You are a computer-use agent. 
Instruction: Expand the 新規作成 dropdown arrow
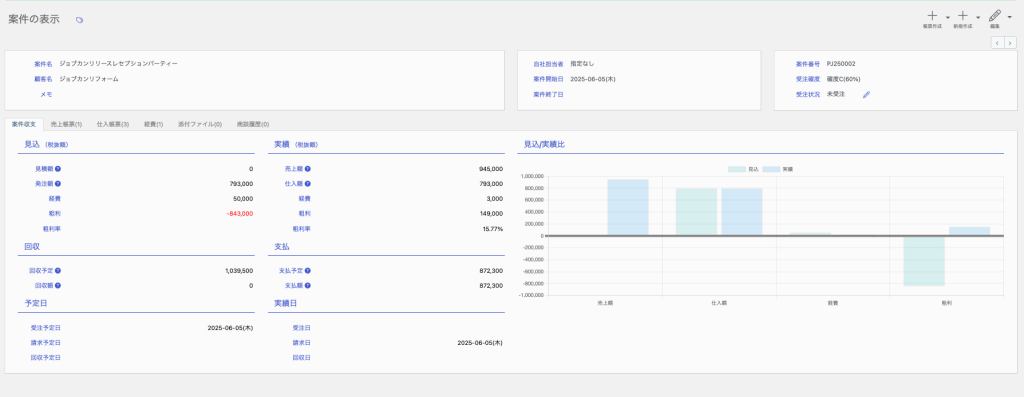(x=978, y=18)
